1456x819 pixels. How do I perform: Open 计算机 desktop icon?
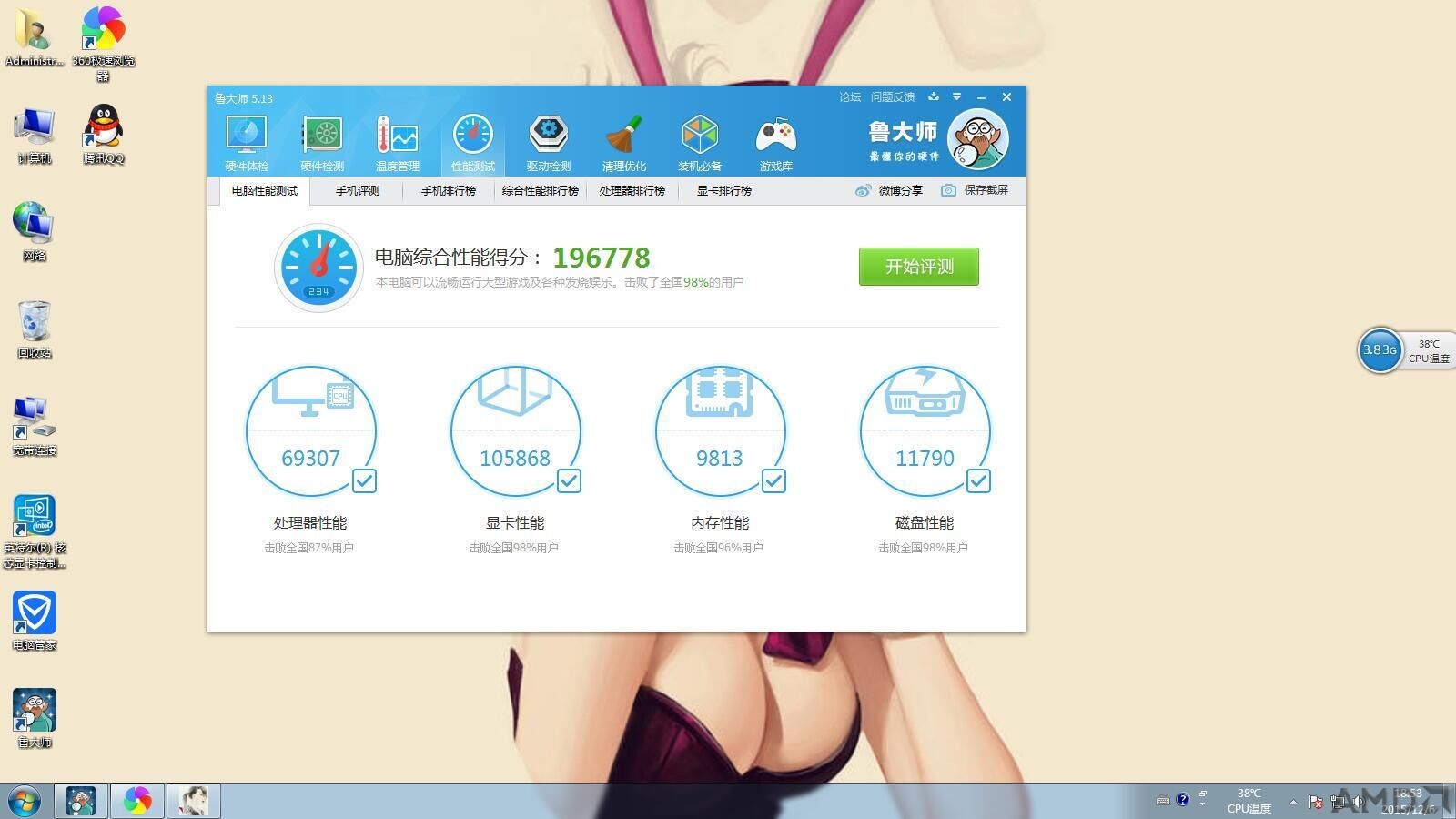pyautogui.click(x=35, y=135)
